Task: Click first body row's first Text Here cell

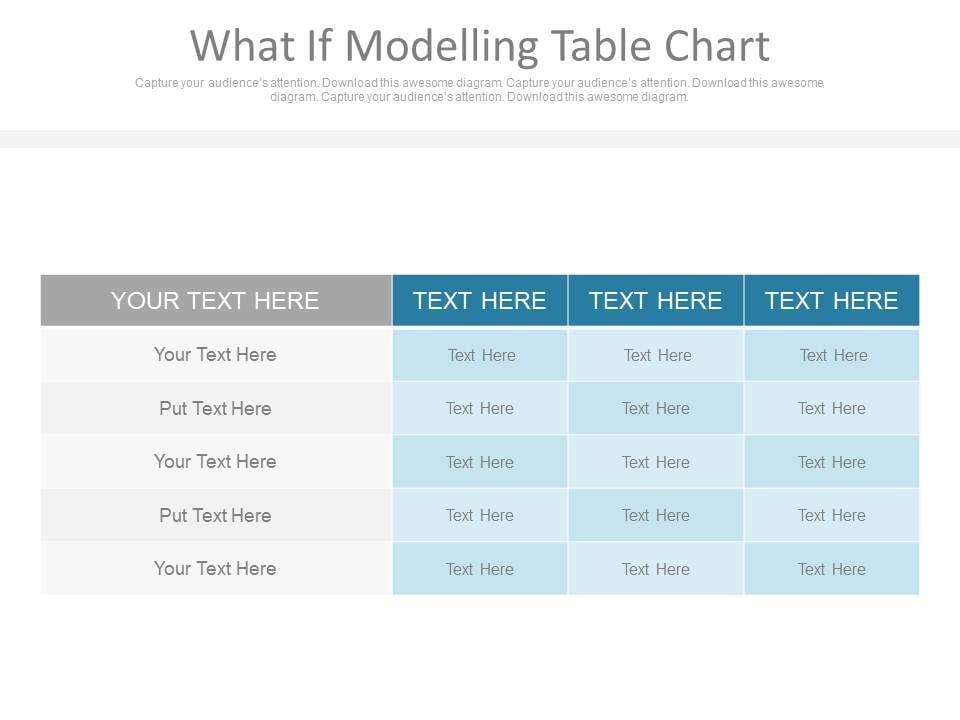Action: 481,355
